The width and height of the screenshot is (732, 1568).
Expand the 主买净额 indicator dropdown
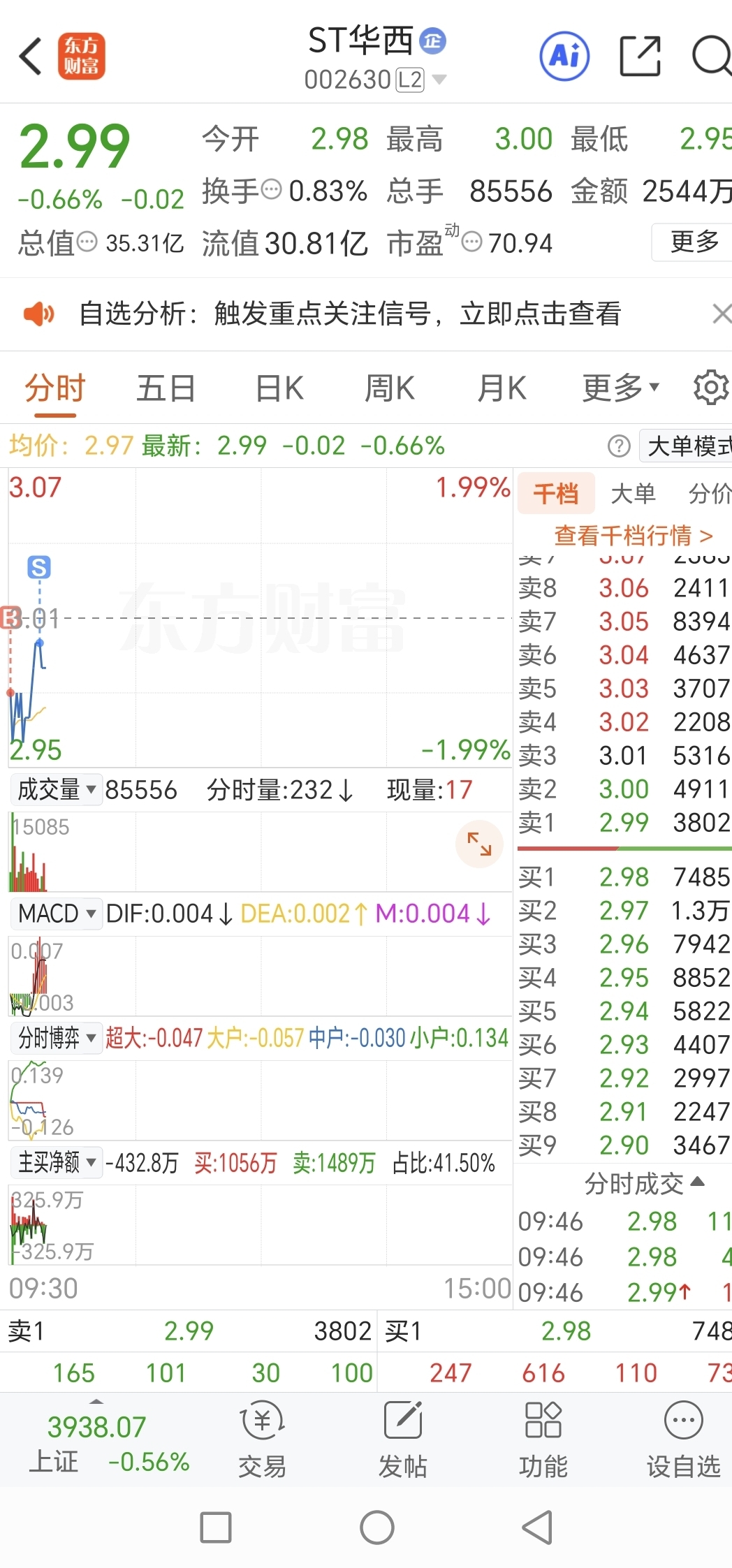(x=57, y=1162)
